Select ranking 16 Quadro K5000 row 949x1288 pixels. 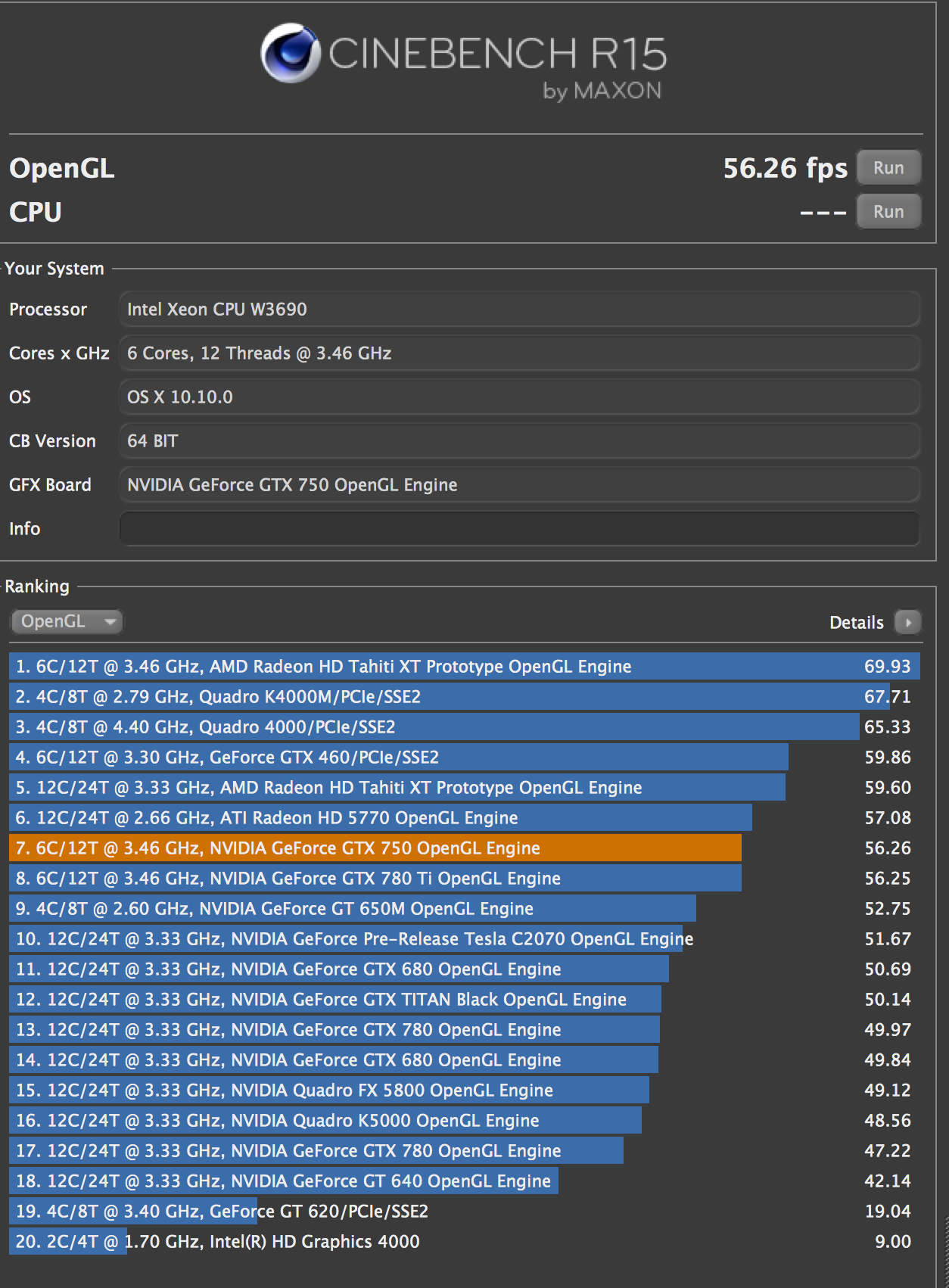465,1120
